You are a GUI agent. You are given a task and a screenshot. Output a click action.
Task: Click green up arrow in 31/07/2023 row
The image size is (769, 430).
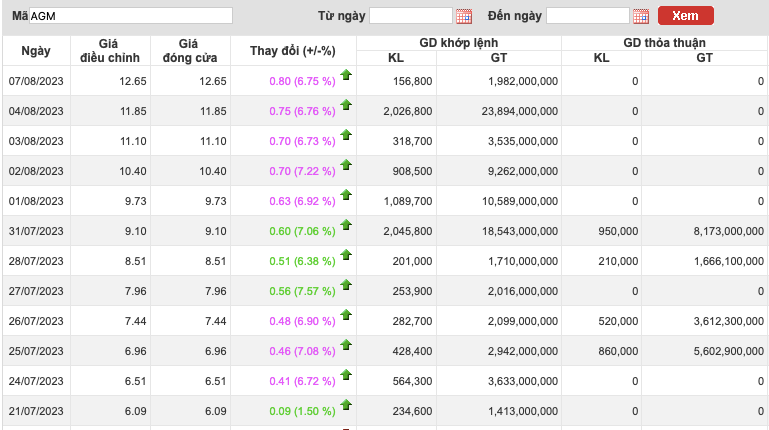(x=346, y=225)
